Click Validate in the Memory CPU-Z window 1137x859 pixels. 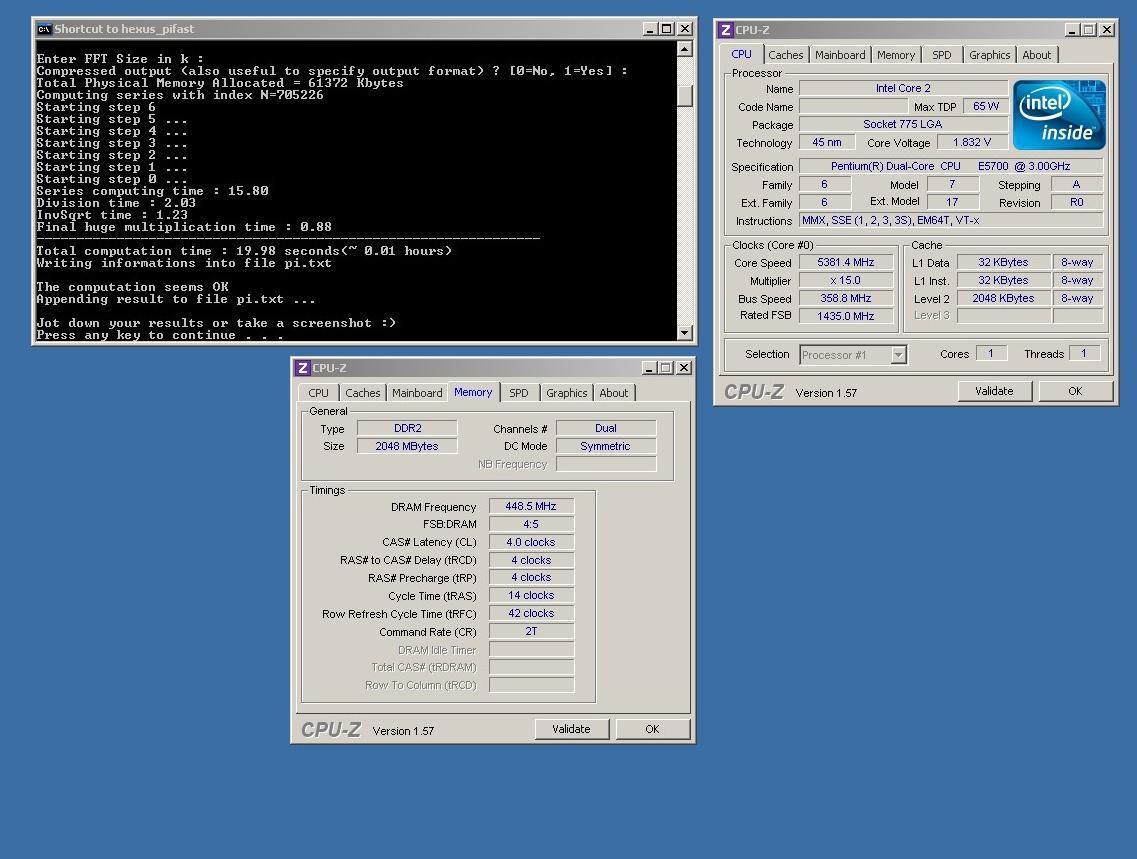point(571,729)
